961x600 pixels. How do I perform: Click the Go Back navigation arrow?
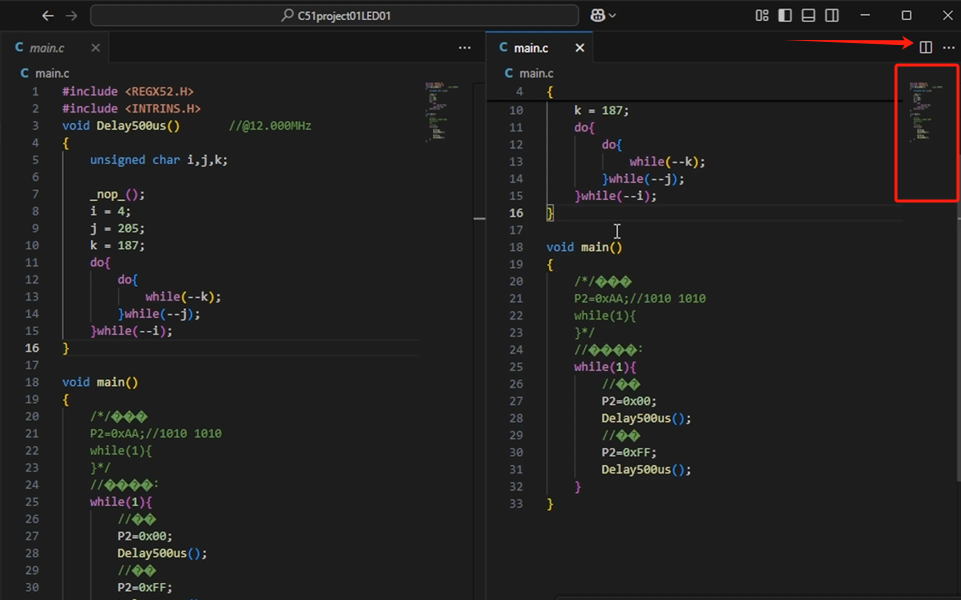pos(48,16)
